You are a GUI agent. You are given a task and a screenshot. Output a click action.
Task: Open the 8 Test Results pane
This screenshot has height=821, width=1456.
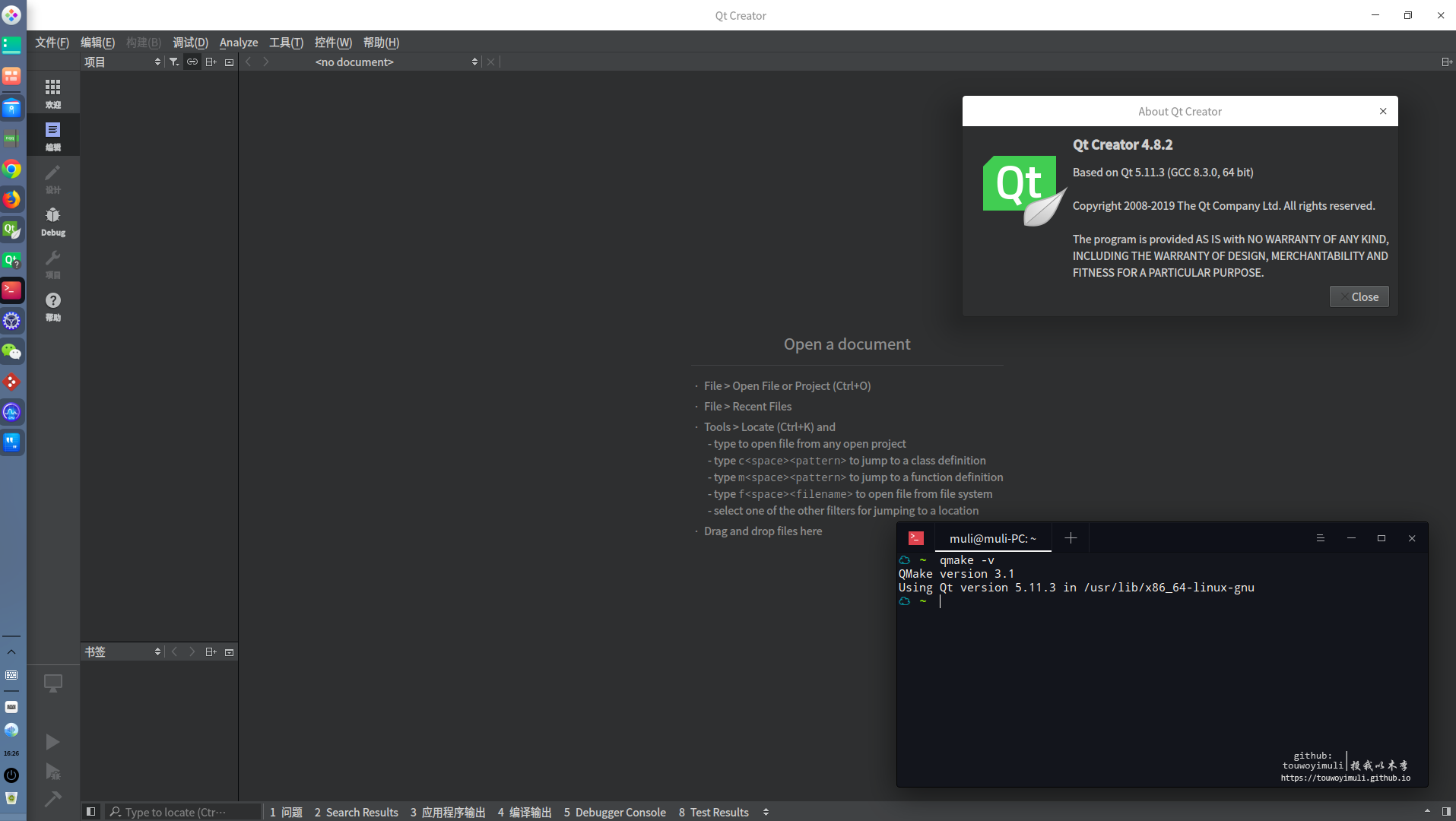tap(713, 812)
